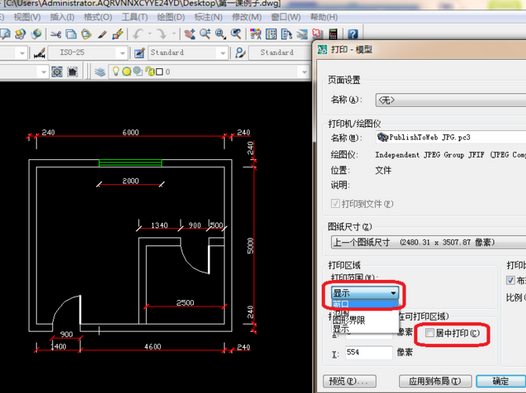Screen dimensions: 526x393
Task: Open Layer Properties Manager icon
Action: 100,72
